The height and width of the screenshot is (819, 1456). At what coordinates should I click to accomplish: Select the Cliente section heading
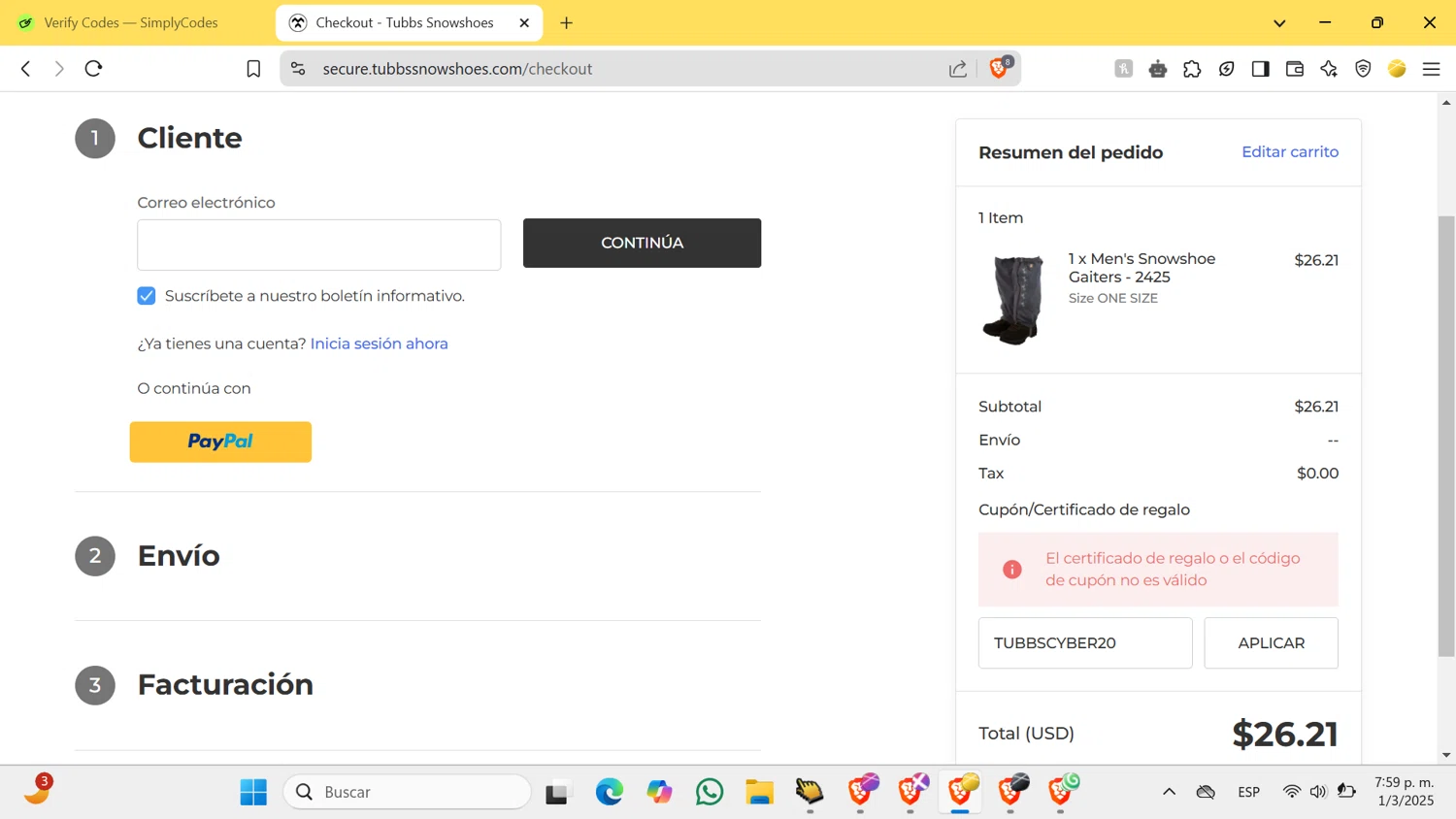click(189, 138)
